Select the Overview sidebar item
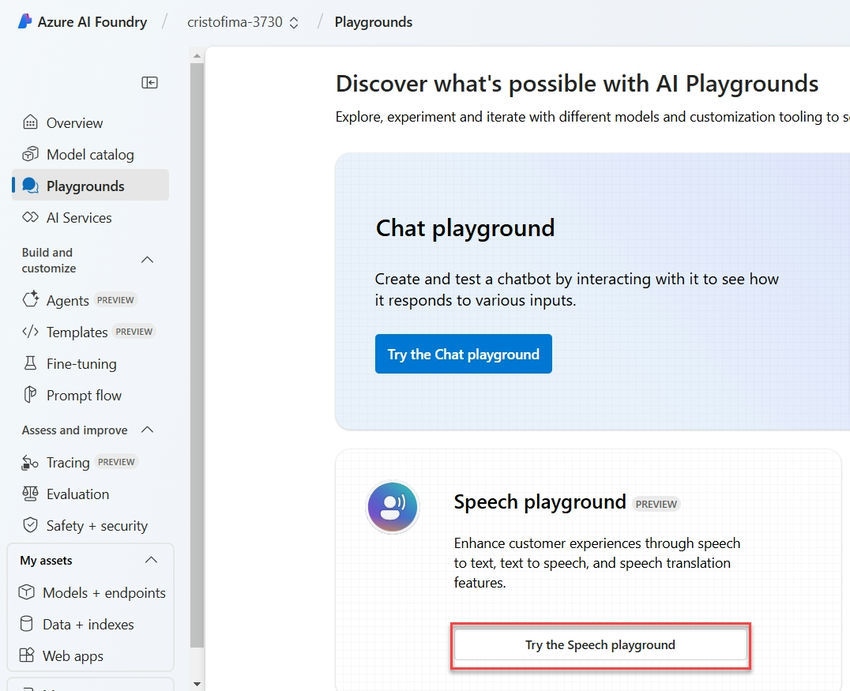Image resolution: width=850 pixels, height=691 pixels. (75, 122)
